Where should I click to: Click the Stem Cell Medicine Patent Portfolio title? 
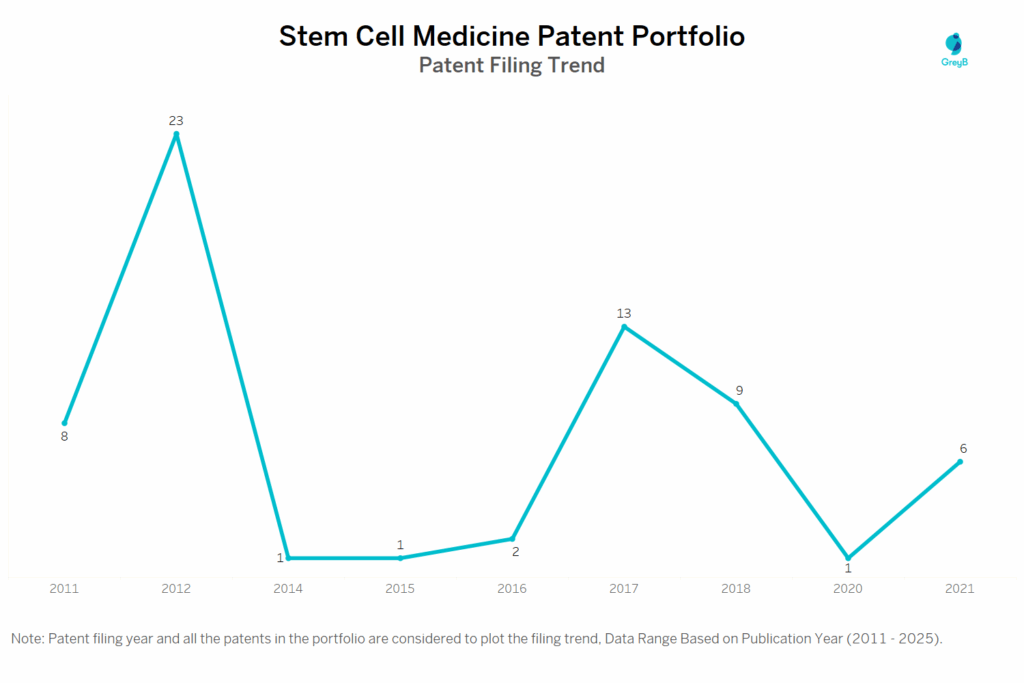(511, 37)
